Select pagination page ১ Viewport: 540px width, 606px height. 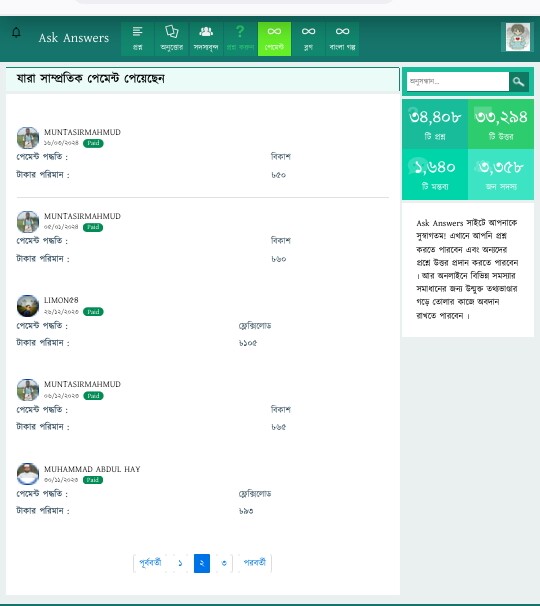(x=180, y=563)
